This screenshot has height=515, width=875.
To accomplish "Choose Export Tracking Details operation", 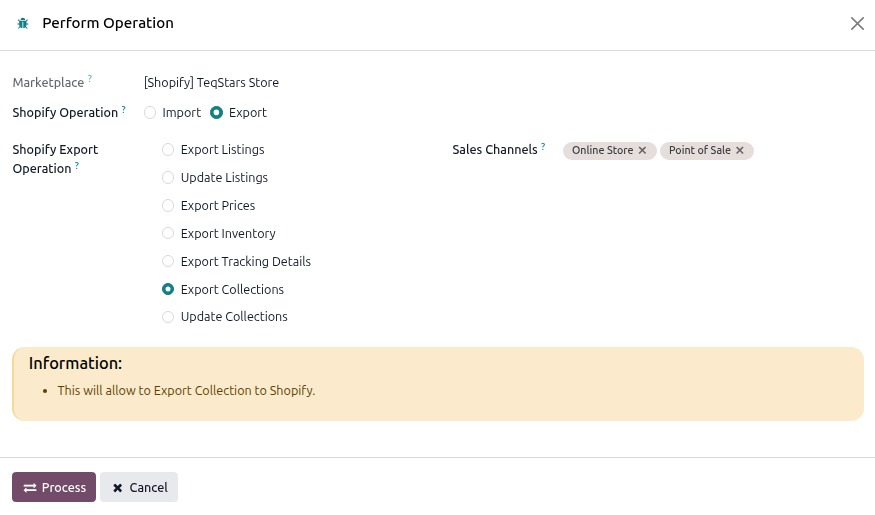I will click(168, 261).
